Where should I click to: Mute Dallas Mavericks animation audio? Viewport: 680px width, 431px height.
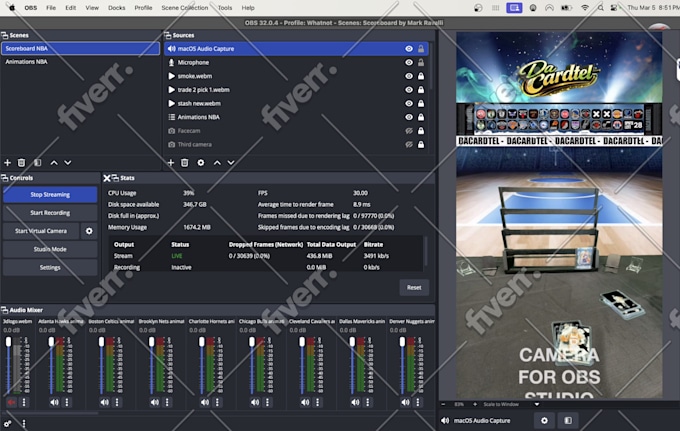coord(355,402)
